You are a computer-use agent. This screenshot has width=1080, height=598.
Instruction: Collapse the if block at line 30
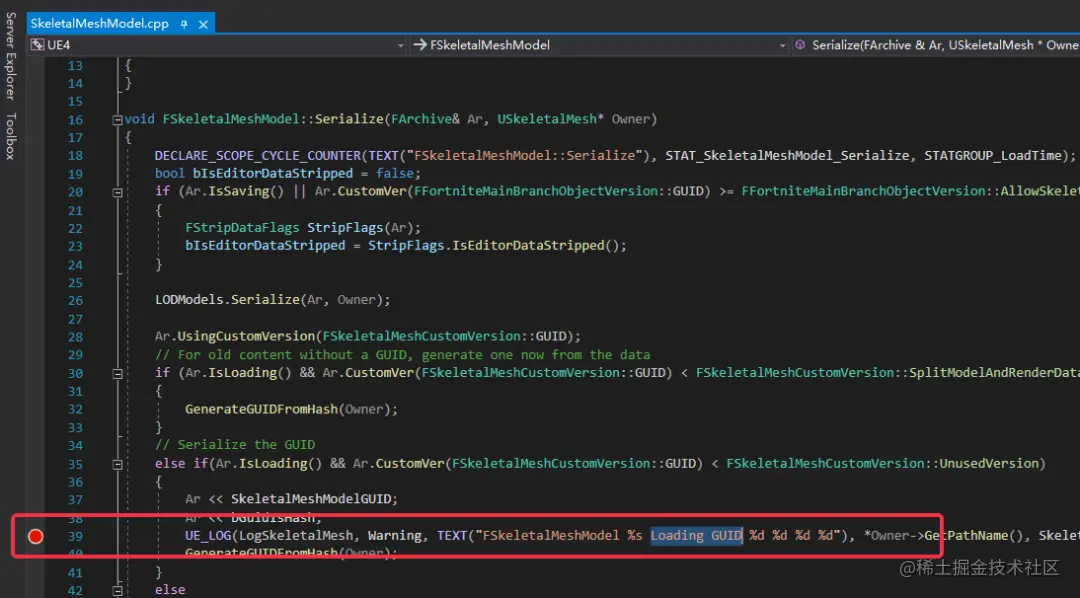click(x=117, y=373)
